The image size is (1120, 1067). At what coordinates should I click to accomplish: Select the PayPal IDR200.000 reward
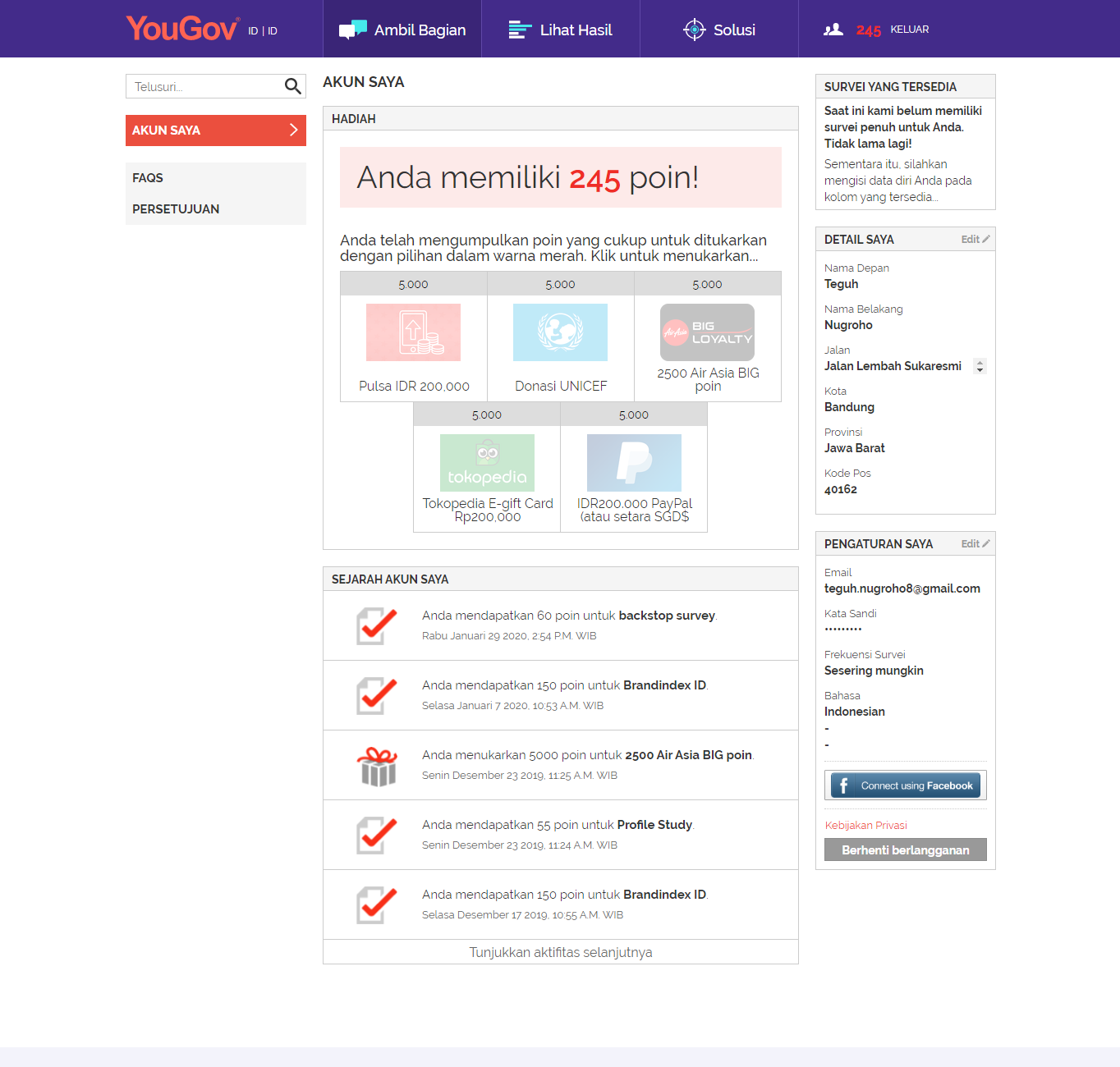[634, 463]
